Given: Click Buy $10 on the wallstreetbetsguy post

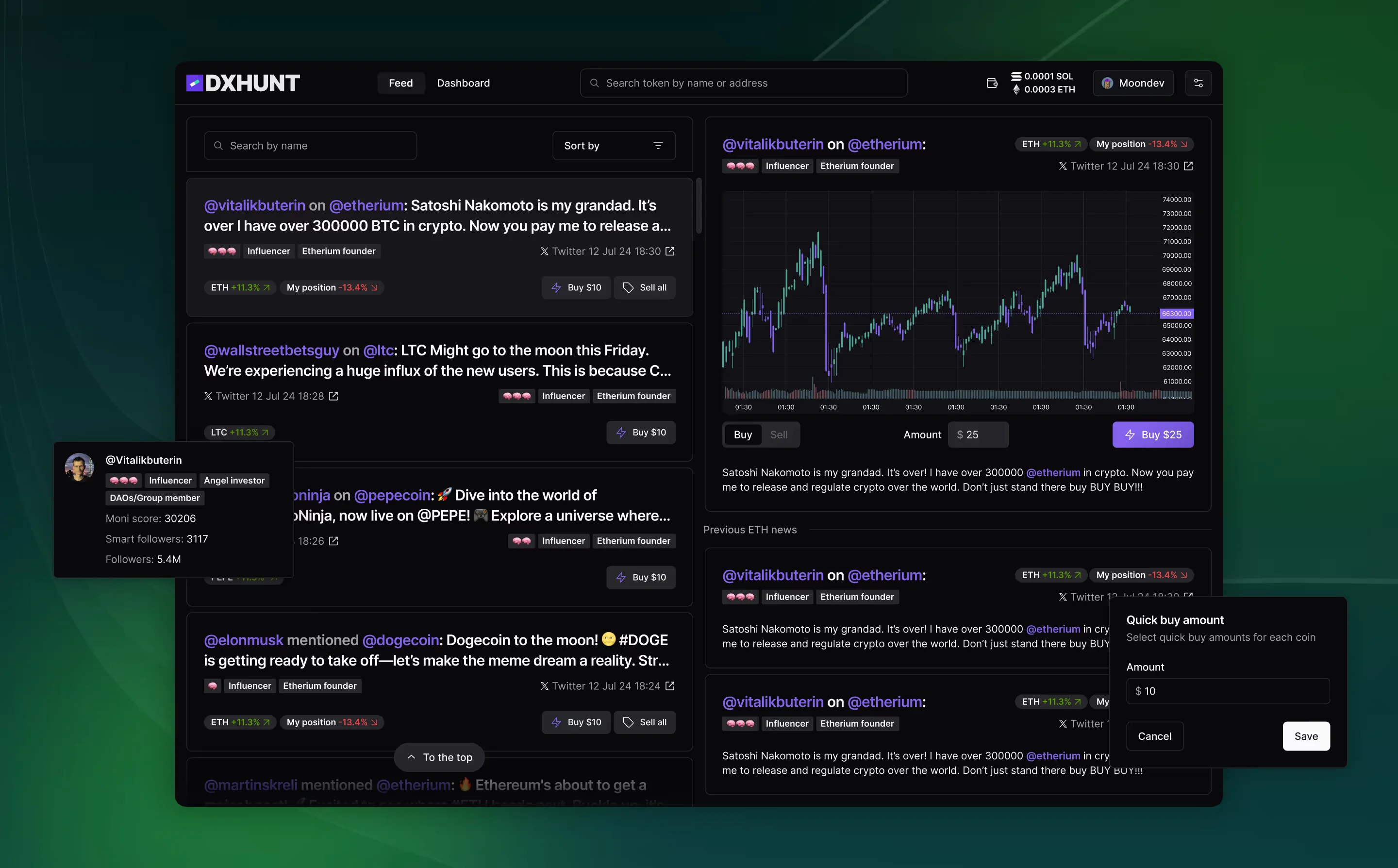Looking at the screenshot, I should coord(640,432).
